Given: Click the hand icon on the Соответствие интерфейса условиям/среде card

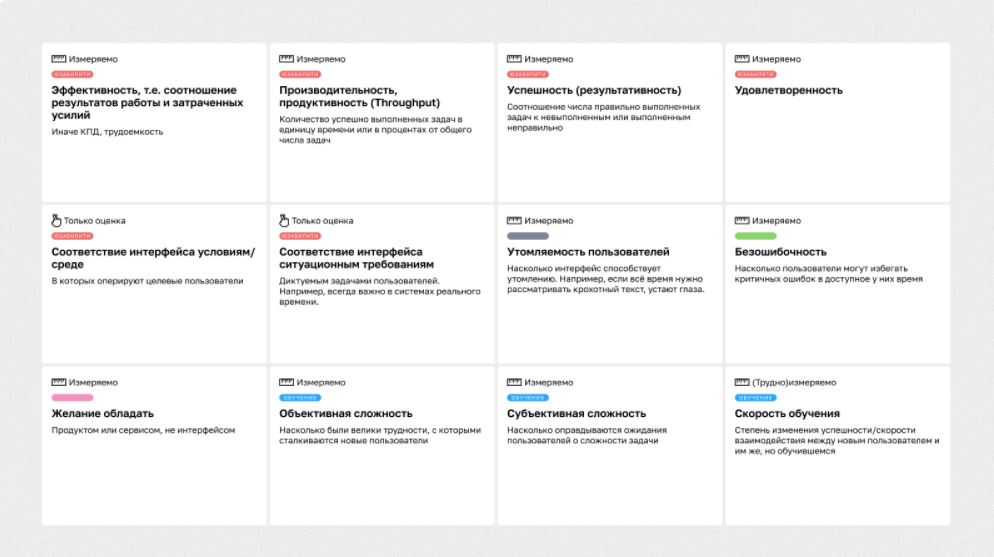Looking at the screenshot, I should tap(56, 221).
